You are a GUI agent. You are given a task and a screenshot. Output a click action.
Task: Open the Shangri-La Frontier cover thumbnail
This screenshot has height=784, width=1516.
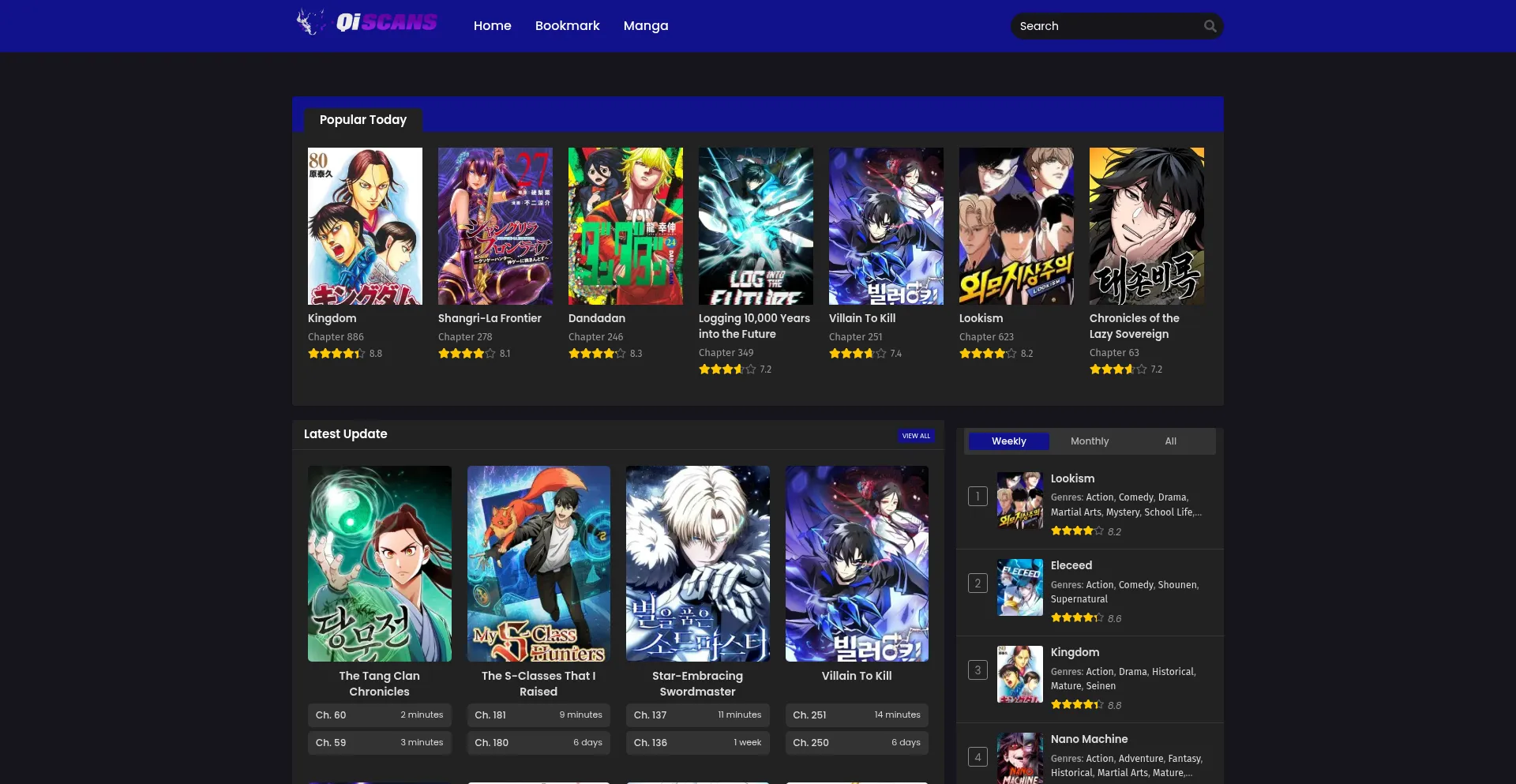495,226
